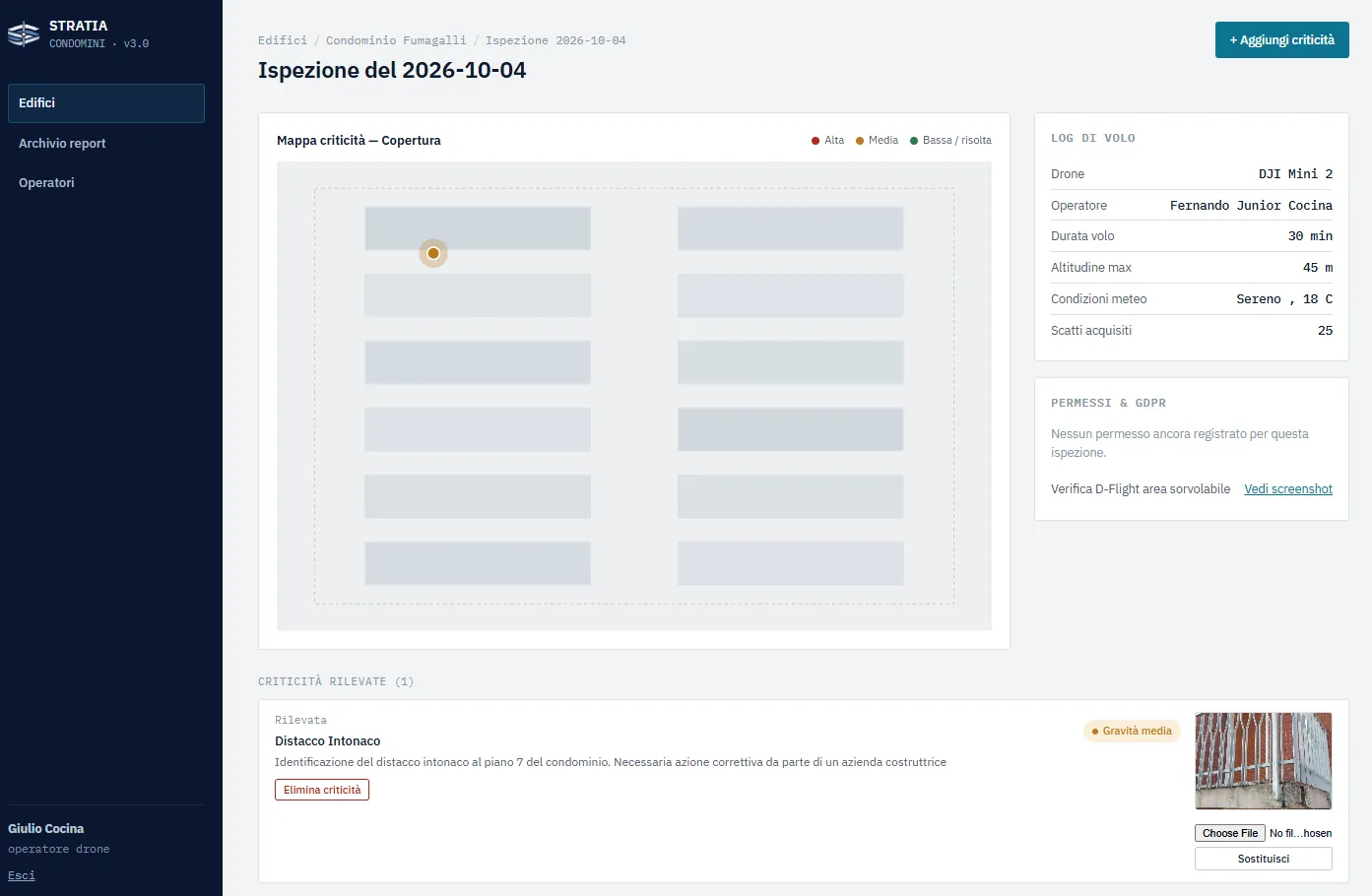Delete issue with Elimina criticità
The width and height of the screenshot is (1372, 896).
(x=322, y=790)
